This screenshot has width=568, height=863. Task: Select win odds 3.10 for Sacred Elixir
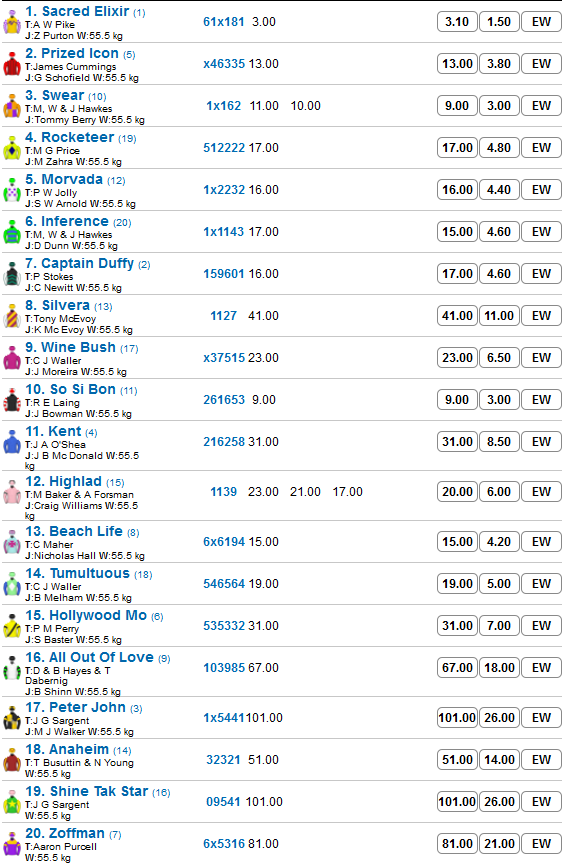tap(457, 22)
